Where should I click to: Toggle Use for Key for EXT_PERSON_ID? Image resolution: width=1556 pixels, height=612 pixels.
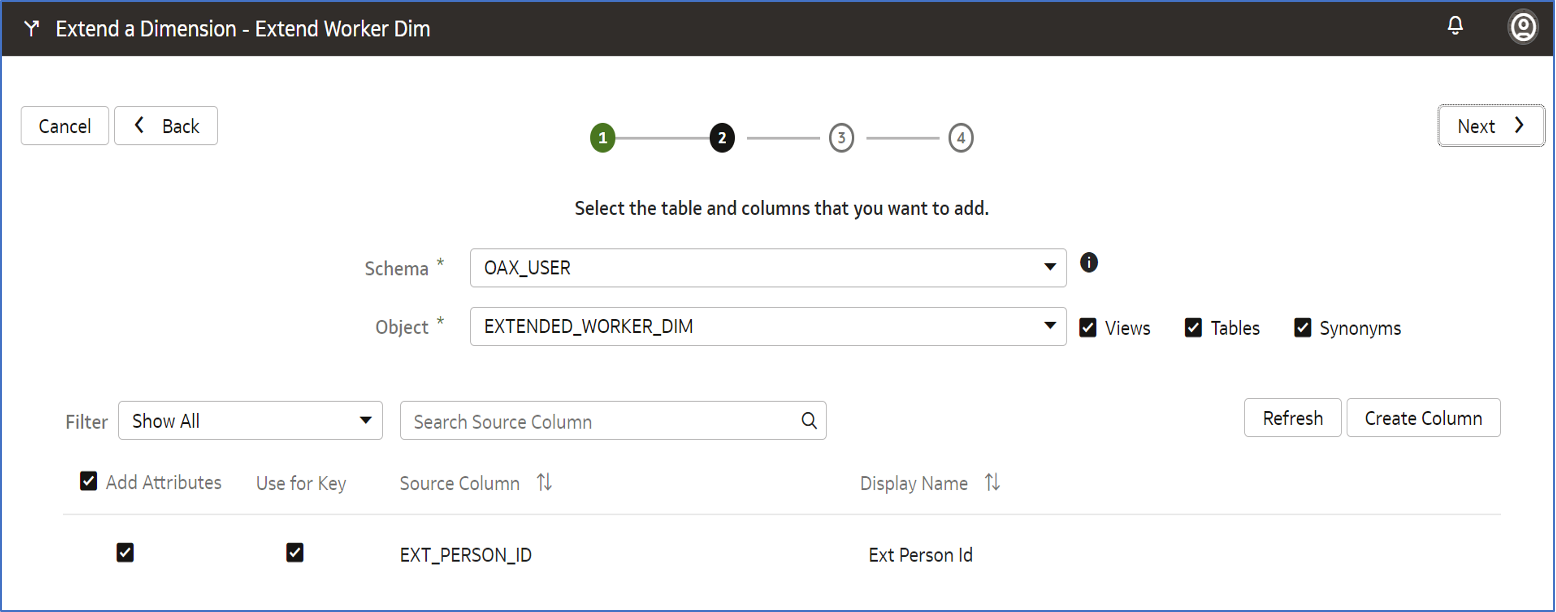294,552
